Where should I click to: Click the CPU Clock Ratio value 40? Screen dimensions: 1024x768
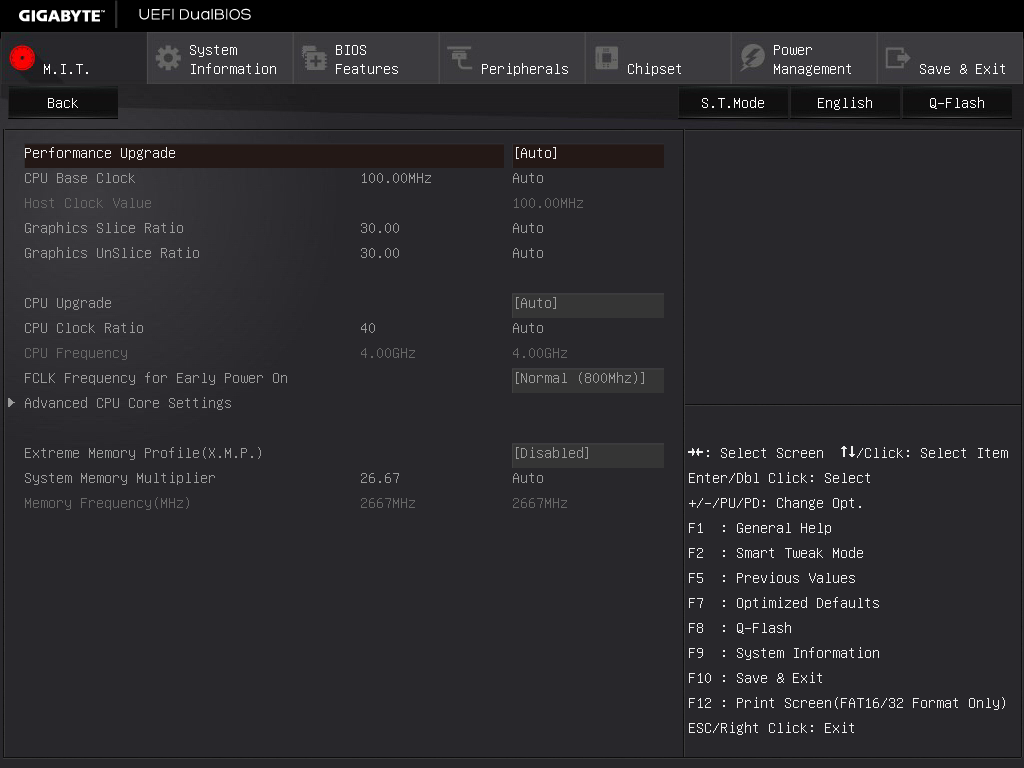coord(368,328)
